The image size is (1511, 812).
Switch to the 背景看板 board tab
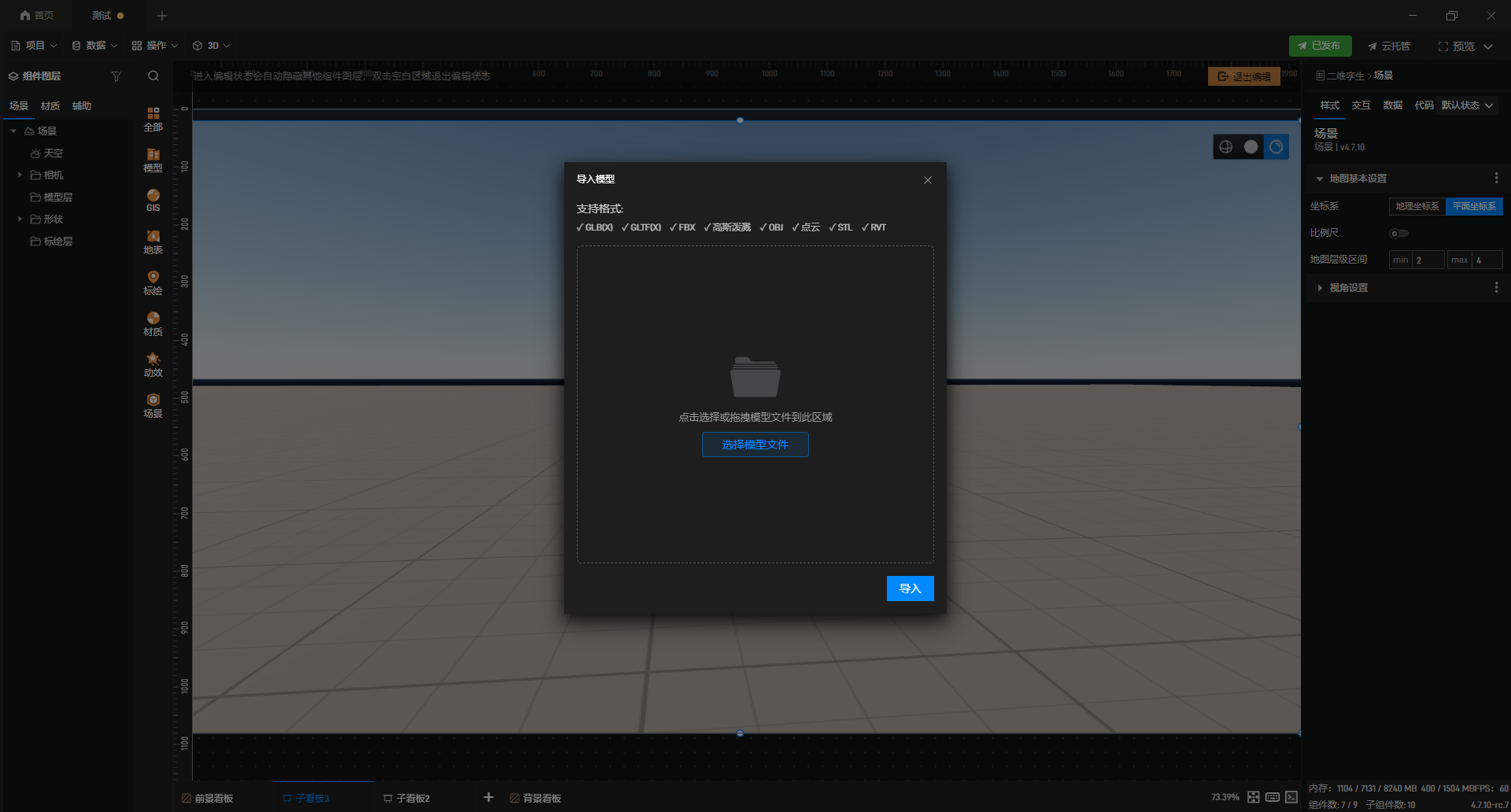coord(535,798)
